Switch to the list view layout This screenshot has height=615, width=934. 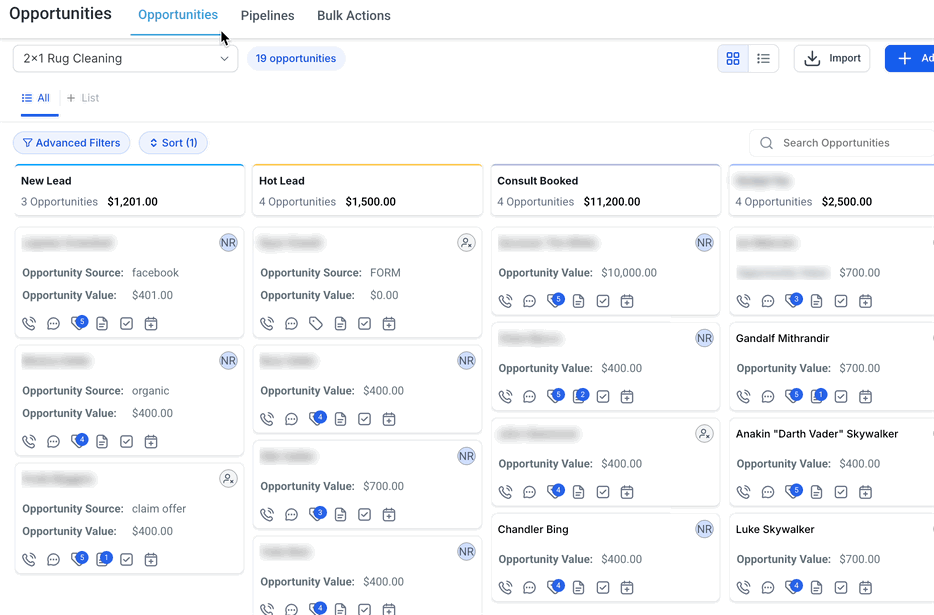click(763, 59)
